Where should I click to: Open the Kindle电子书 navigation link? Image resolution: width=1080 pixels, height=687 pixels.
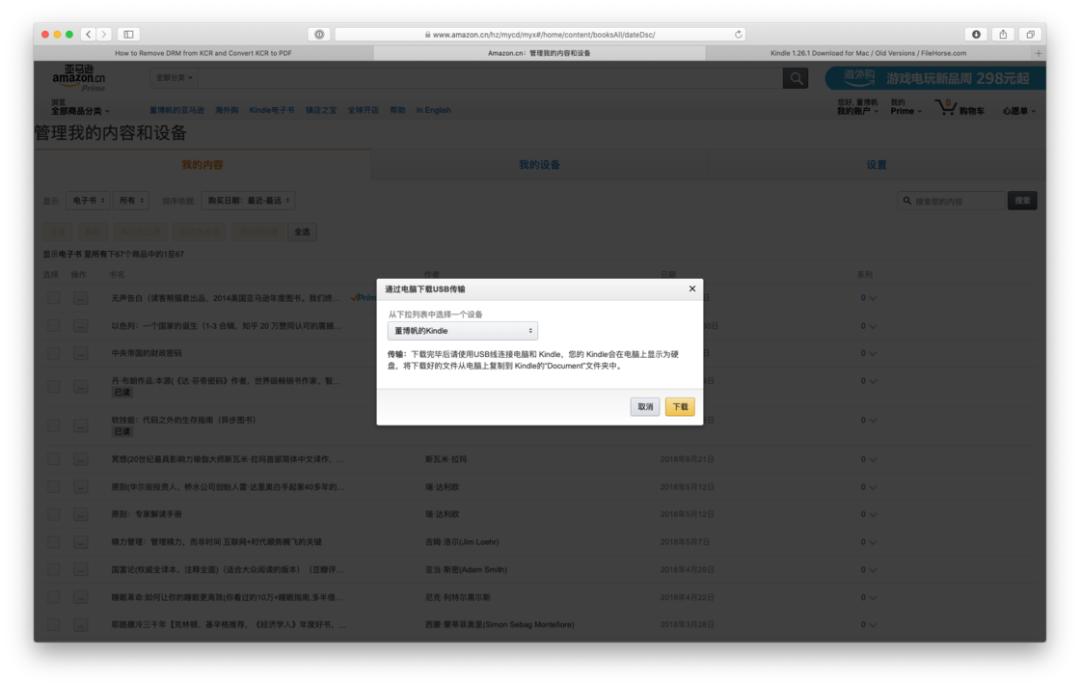click(x=271, y=110)
